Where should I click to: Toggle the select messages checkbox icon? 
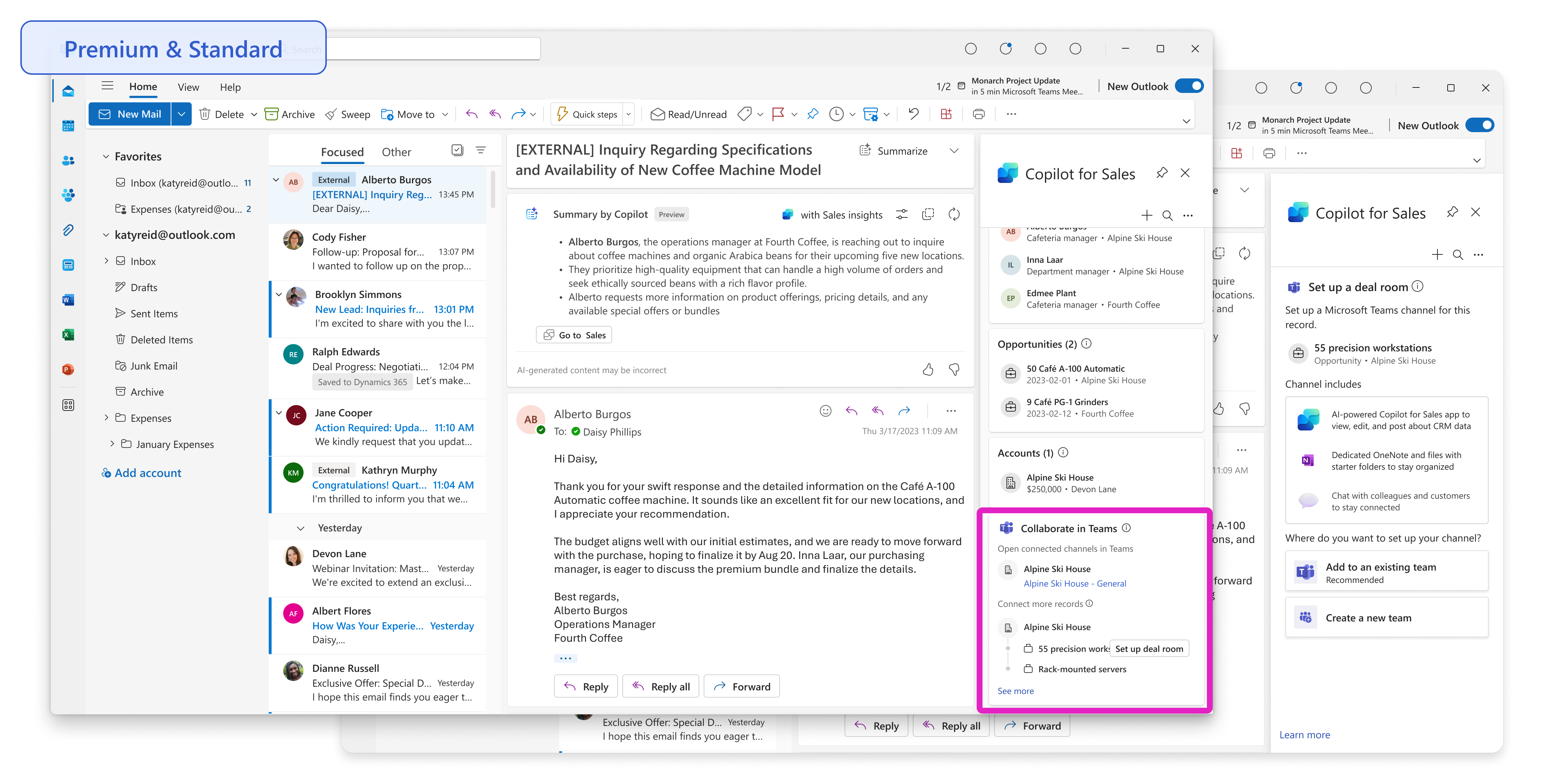pos(457,150)
